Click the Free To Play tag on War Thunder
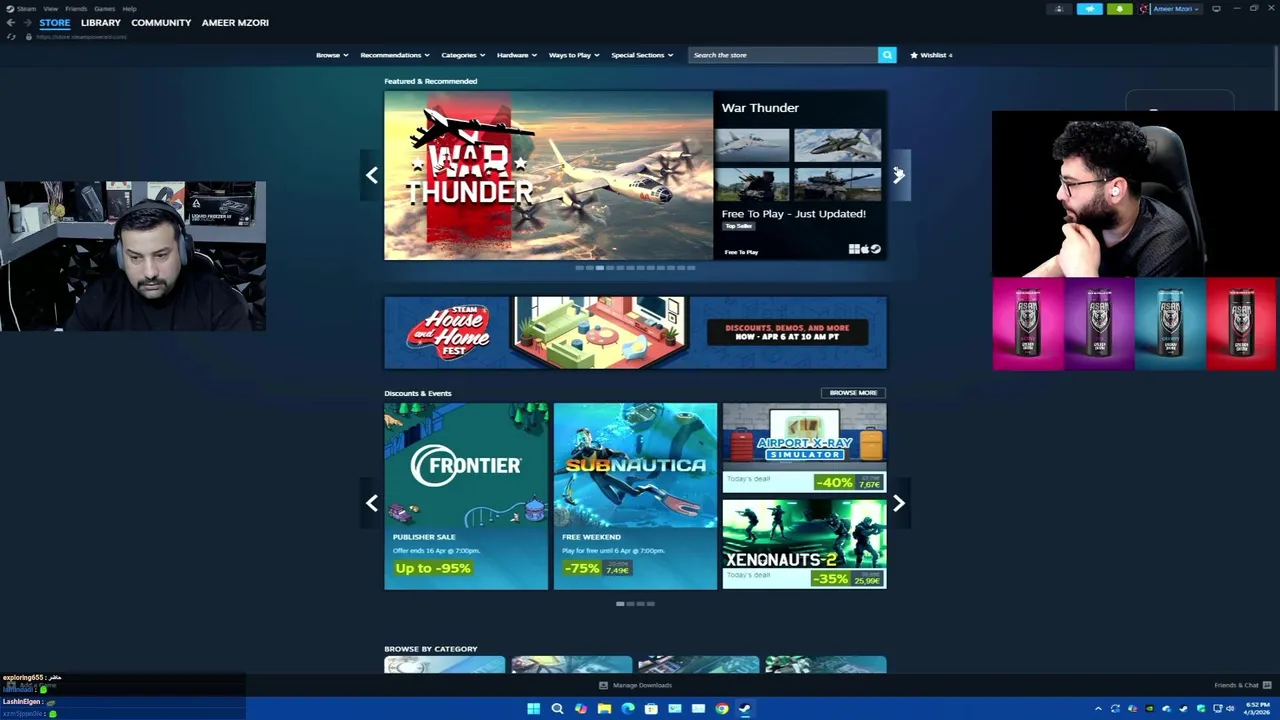 (x=741, y=252)
